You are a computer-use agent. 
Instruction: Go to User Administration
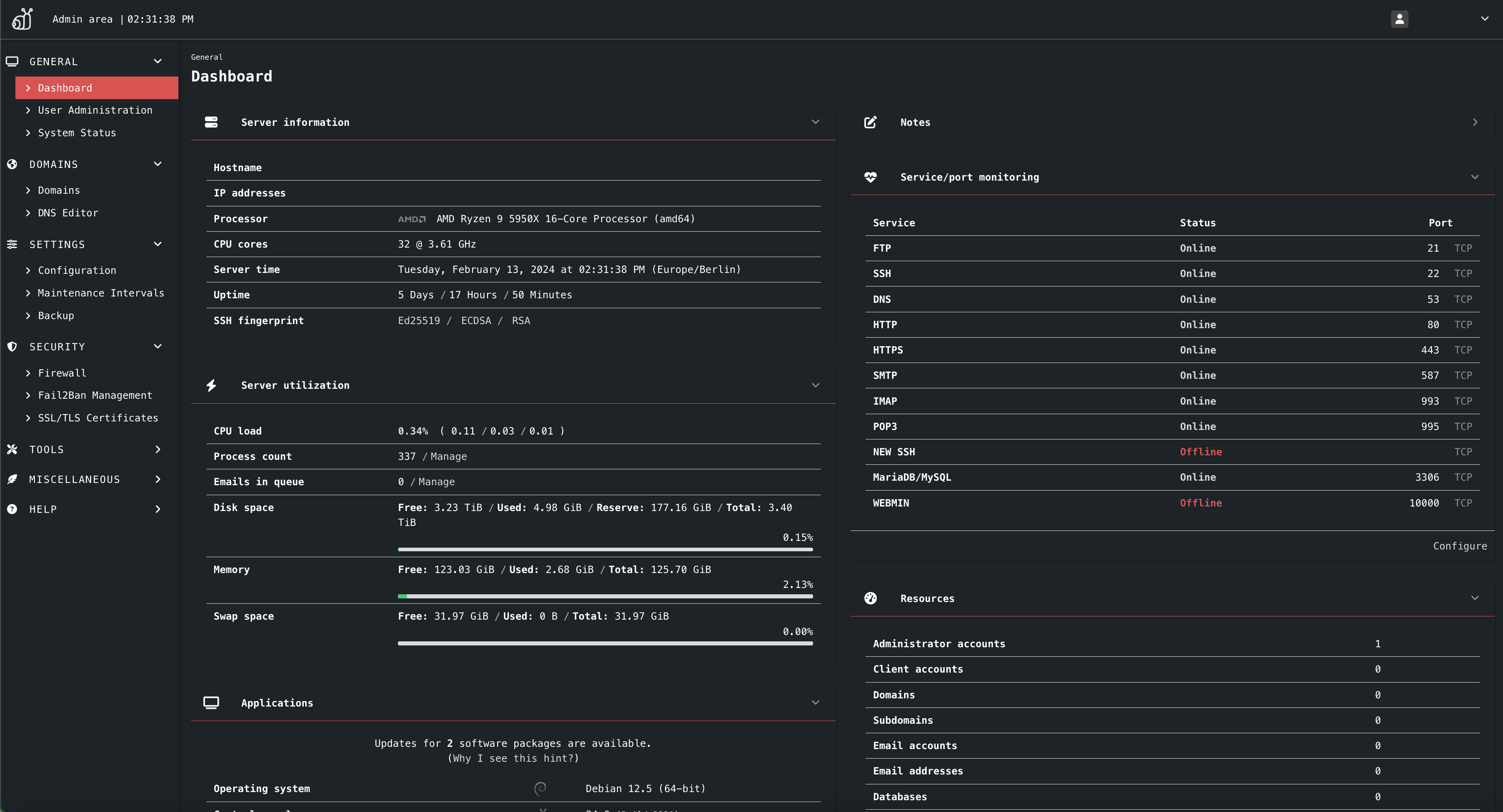[95, 110]
